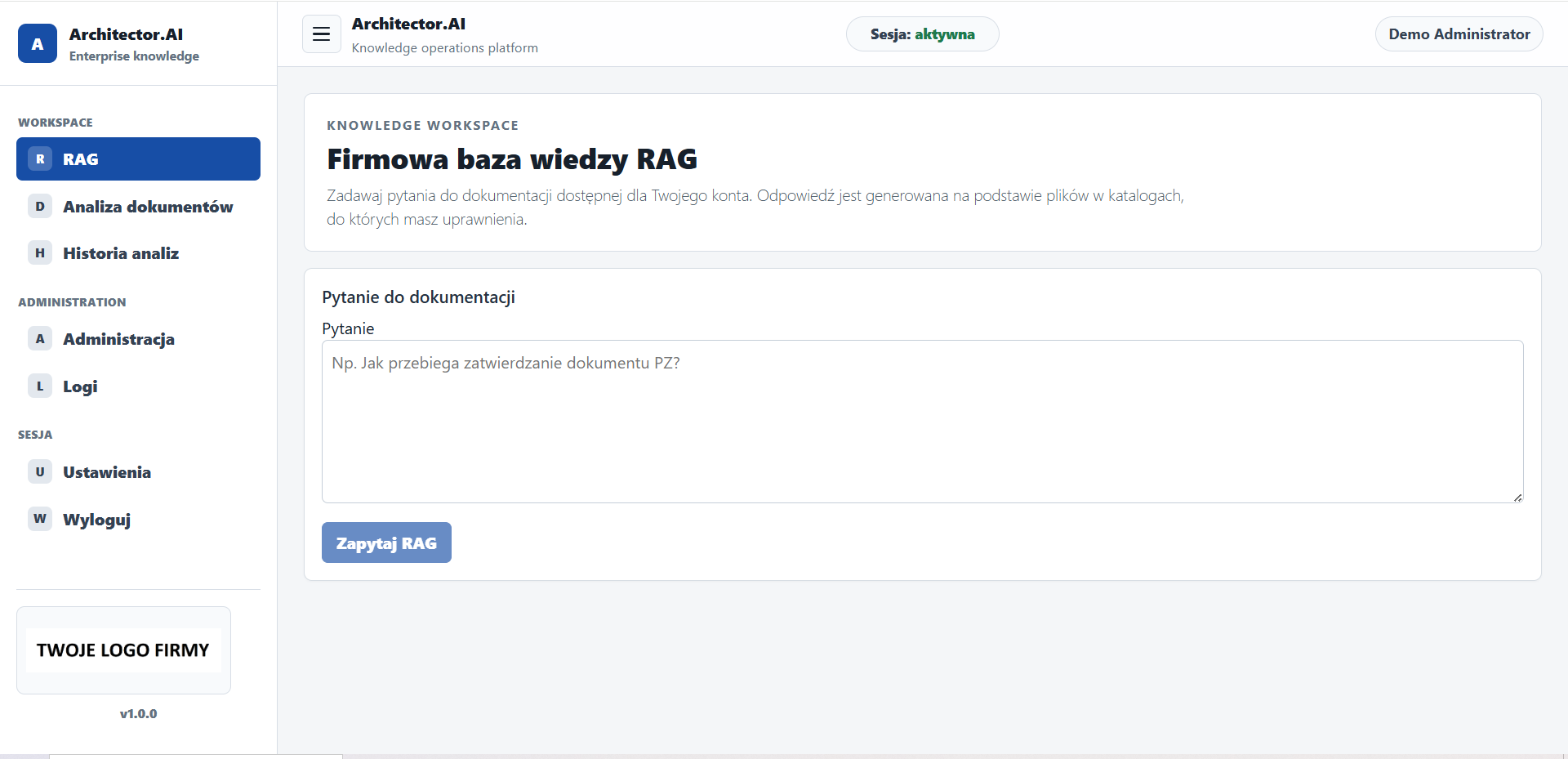Click the Sesja: aktywna status pill
1568x759 pixels.
(922, 34)
